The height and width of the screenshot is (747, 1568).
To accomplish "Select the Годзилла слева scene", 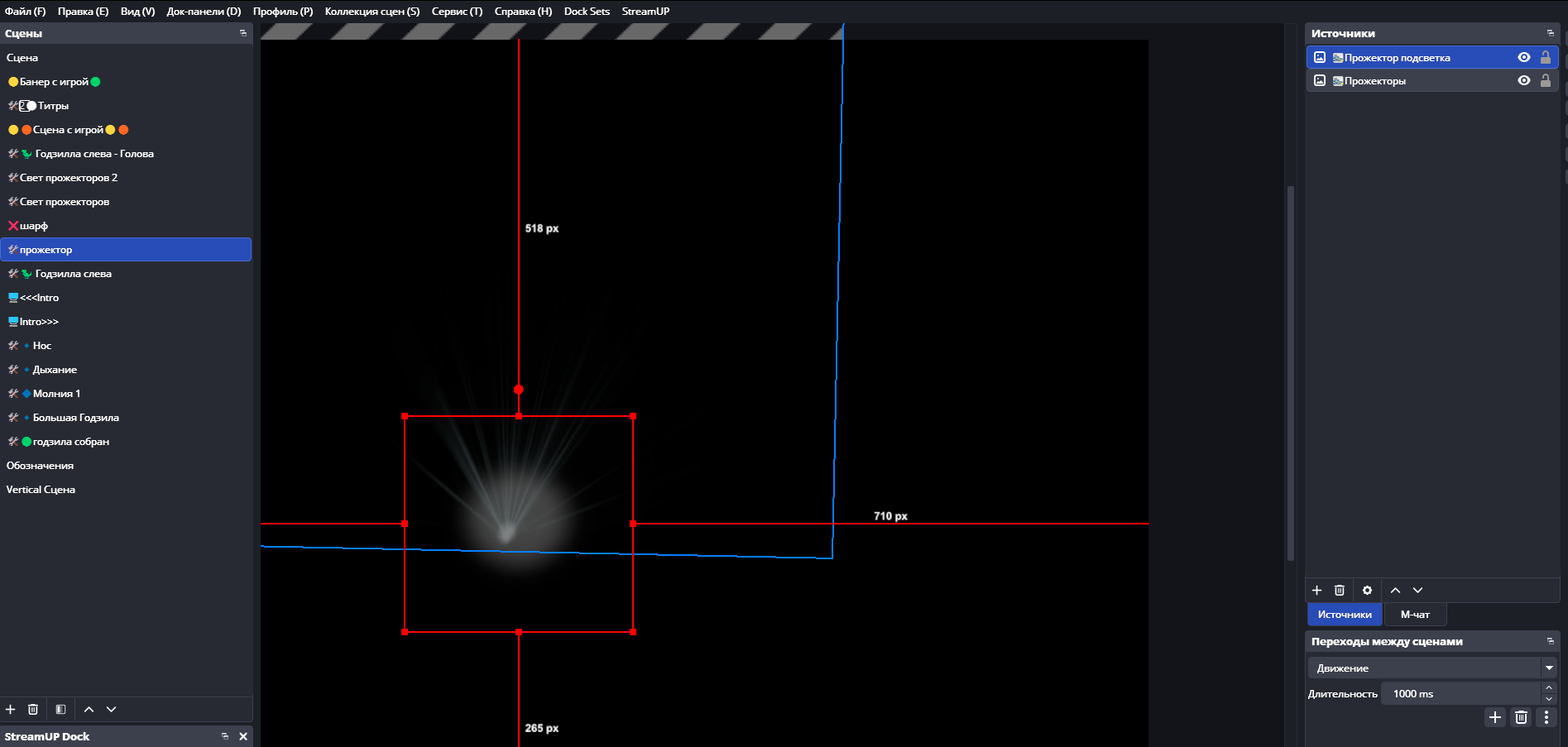I will pyautogui.click(x=73, y=274).
